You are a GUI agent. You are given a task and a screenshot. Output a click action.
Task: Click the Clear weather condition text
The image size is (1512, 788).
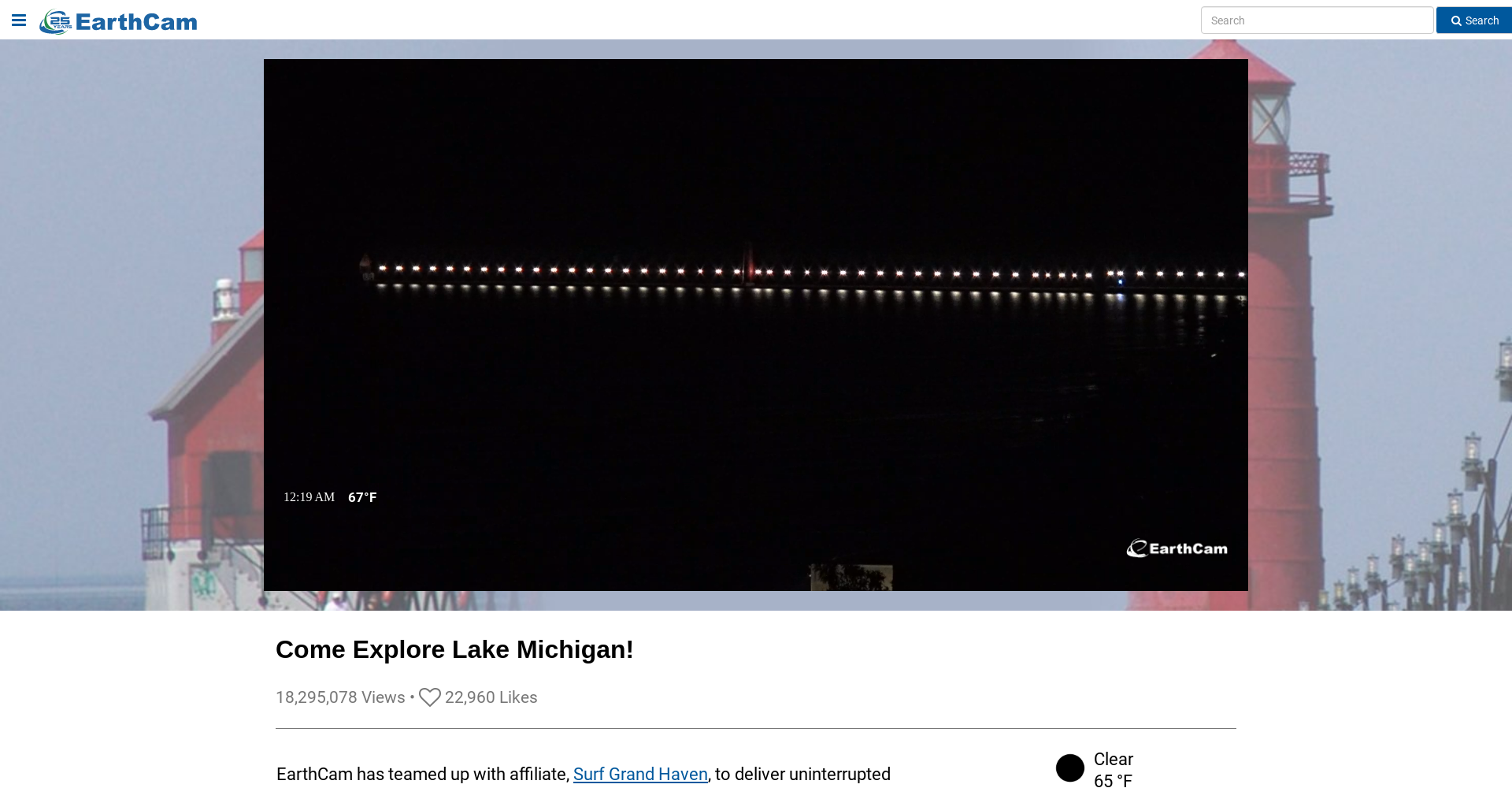pos(1114,759)
